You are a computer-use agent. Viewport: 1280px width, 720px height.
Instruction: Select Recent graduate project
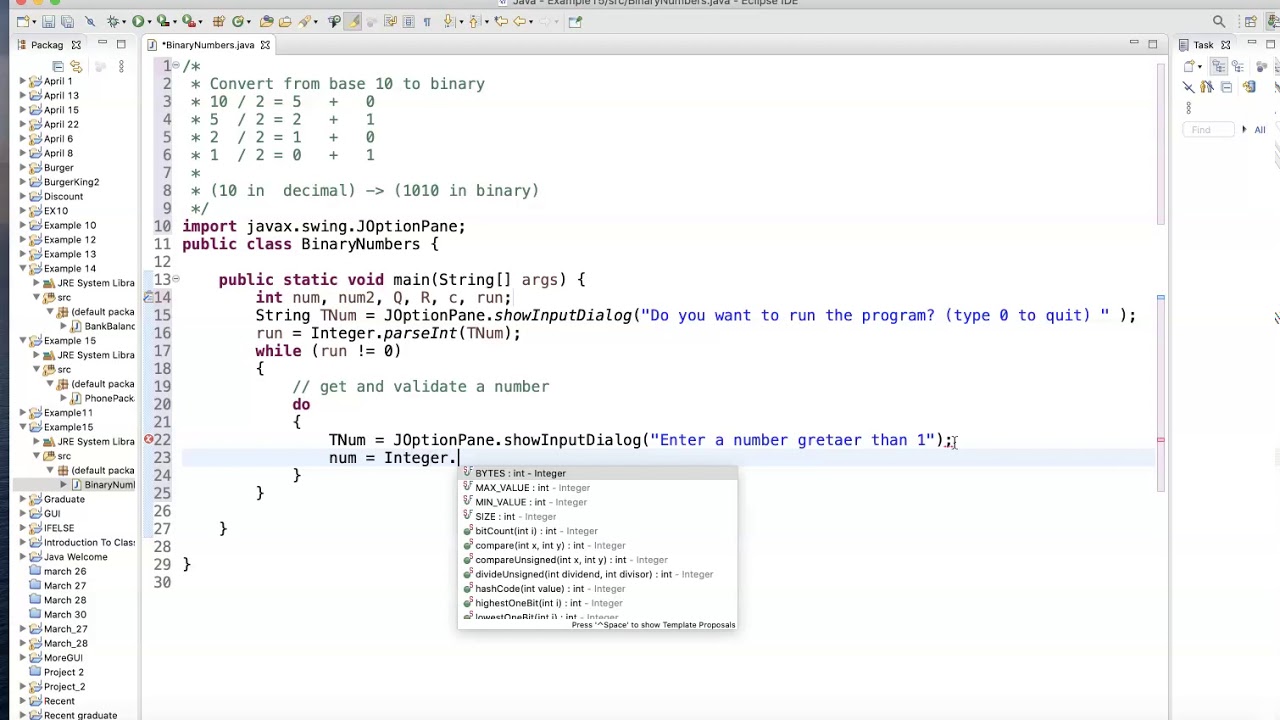pos(80,716)
